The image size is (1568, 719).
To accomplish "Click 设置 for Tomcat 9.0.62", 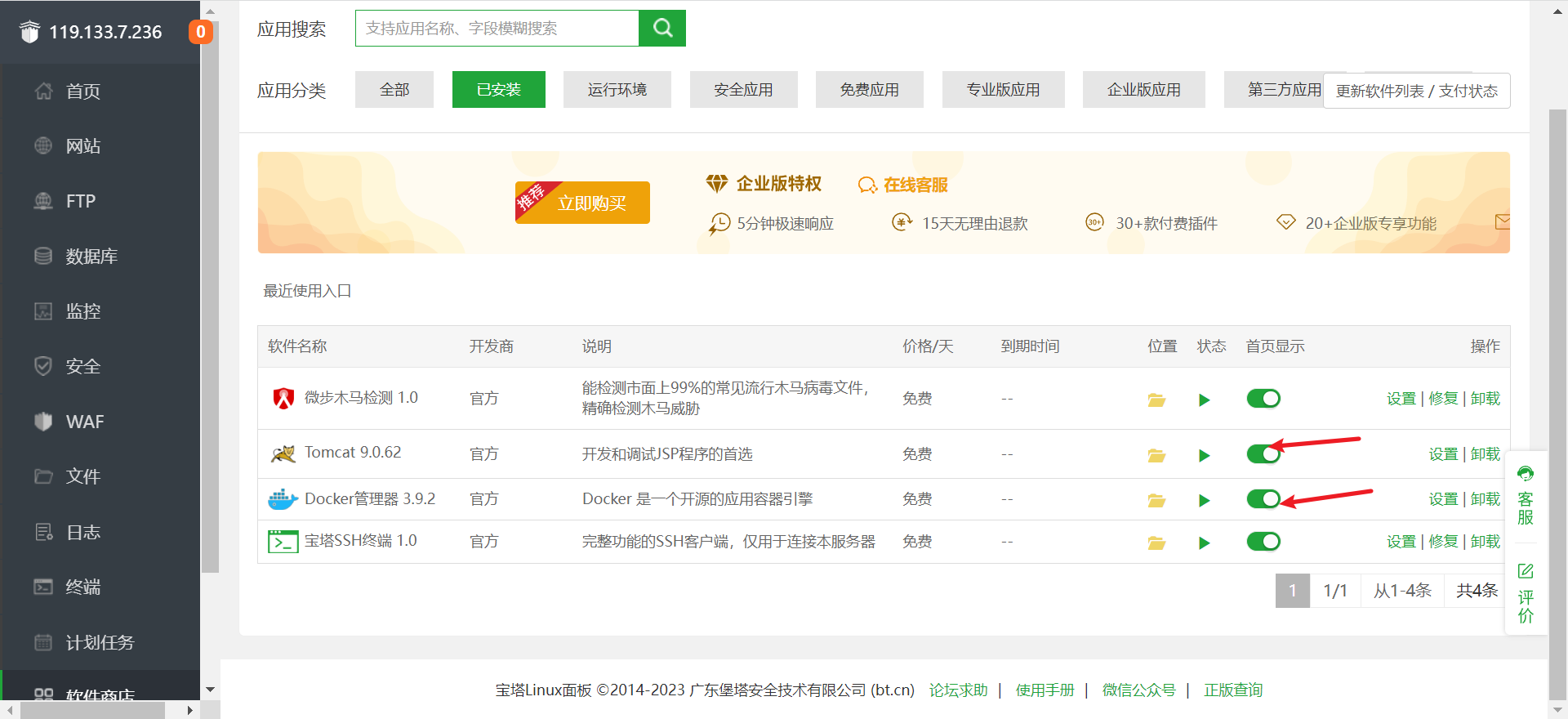I will (1444, 454).
